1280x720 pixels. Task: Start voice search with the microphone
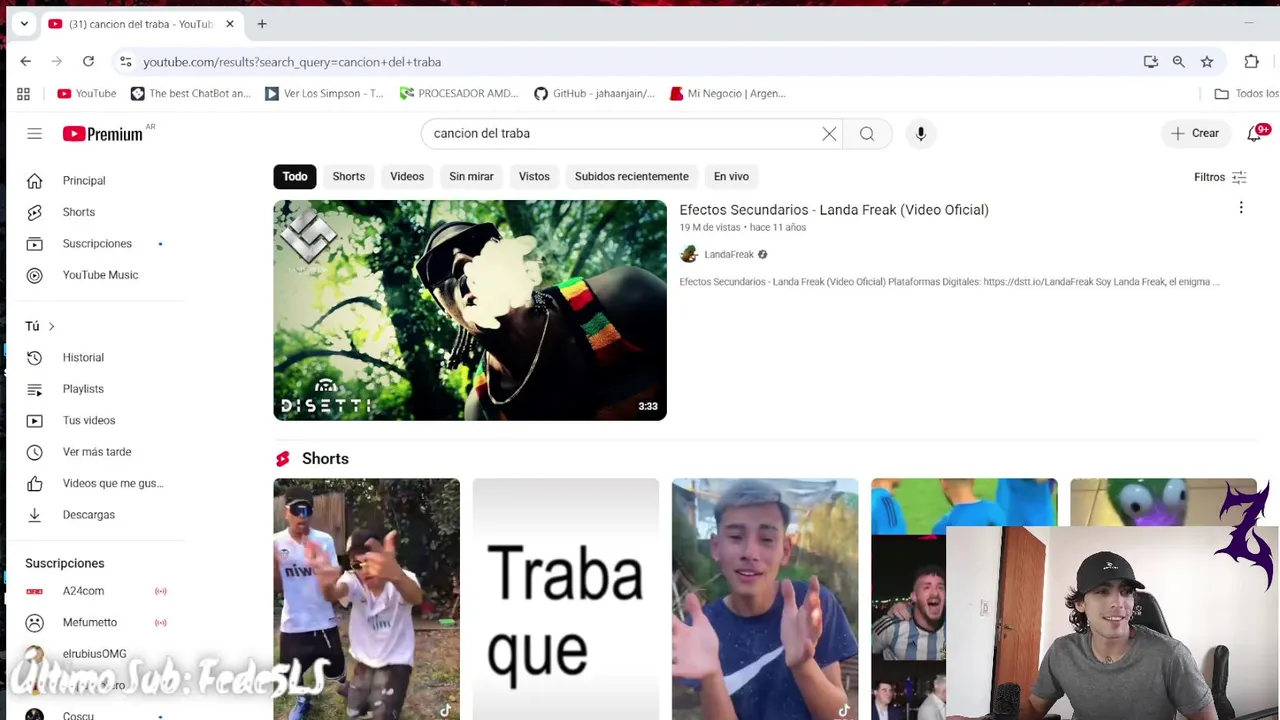921,133
